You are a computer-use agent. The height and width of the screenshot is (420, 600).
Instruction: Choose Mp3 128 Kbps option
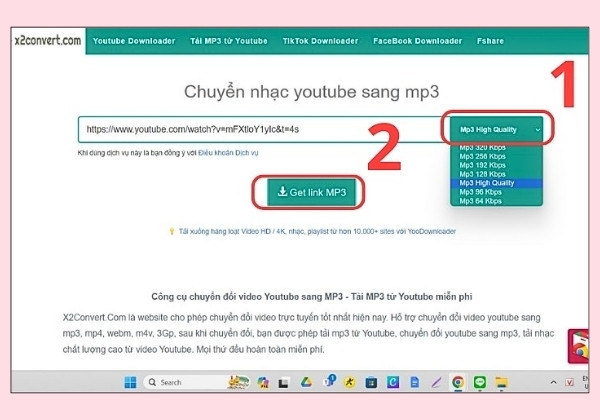[497, 174]
